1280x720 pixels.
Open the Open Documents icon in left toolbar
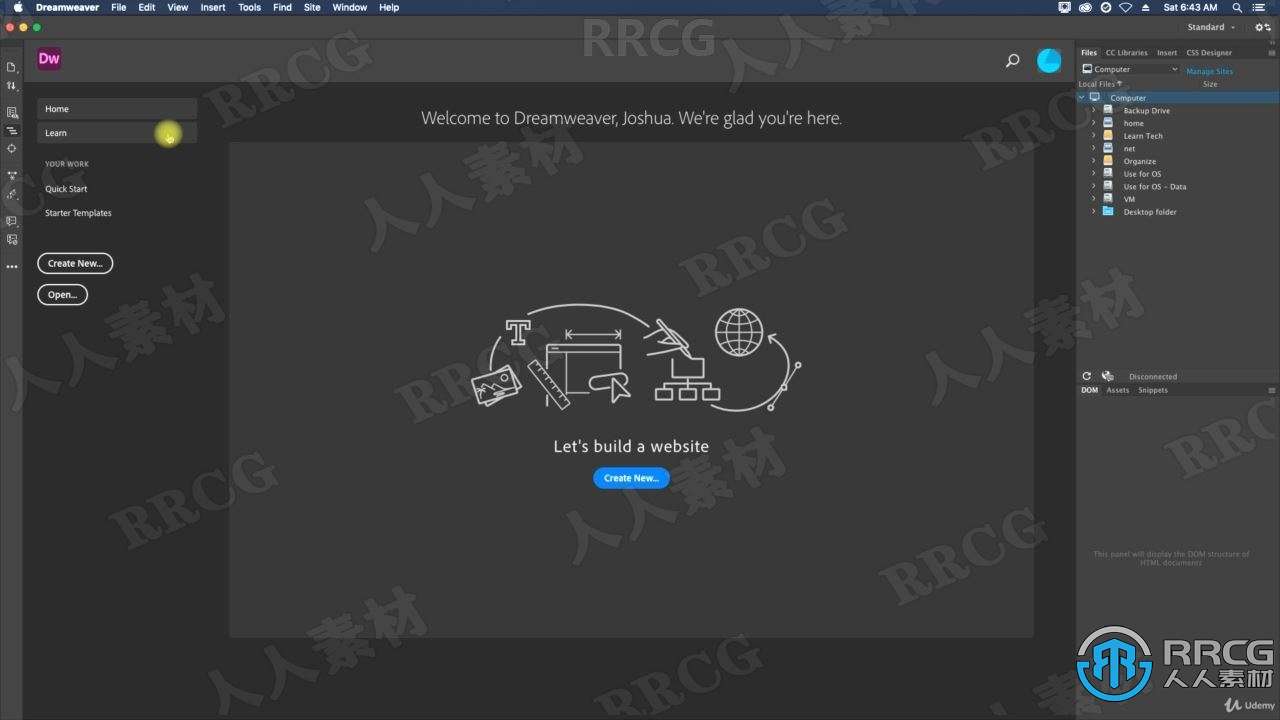coord(12,67)
